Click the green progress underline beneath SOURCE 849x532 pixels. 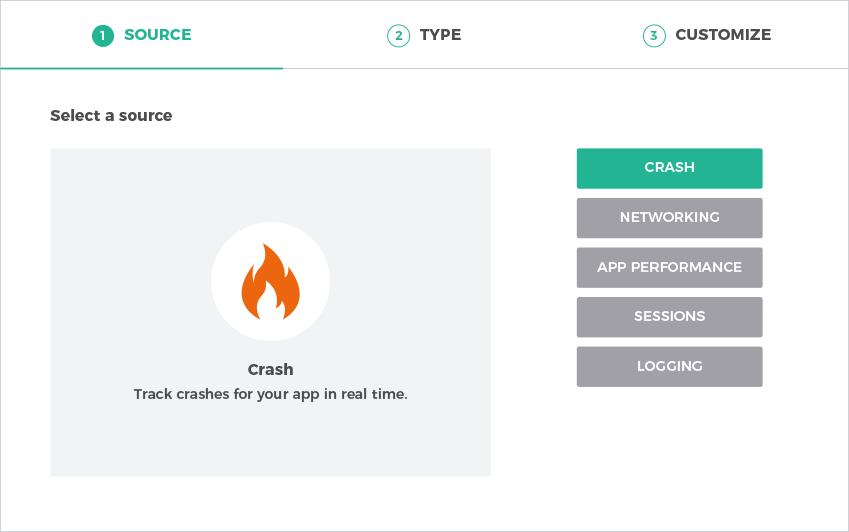[141, 68]
